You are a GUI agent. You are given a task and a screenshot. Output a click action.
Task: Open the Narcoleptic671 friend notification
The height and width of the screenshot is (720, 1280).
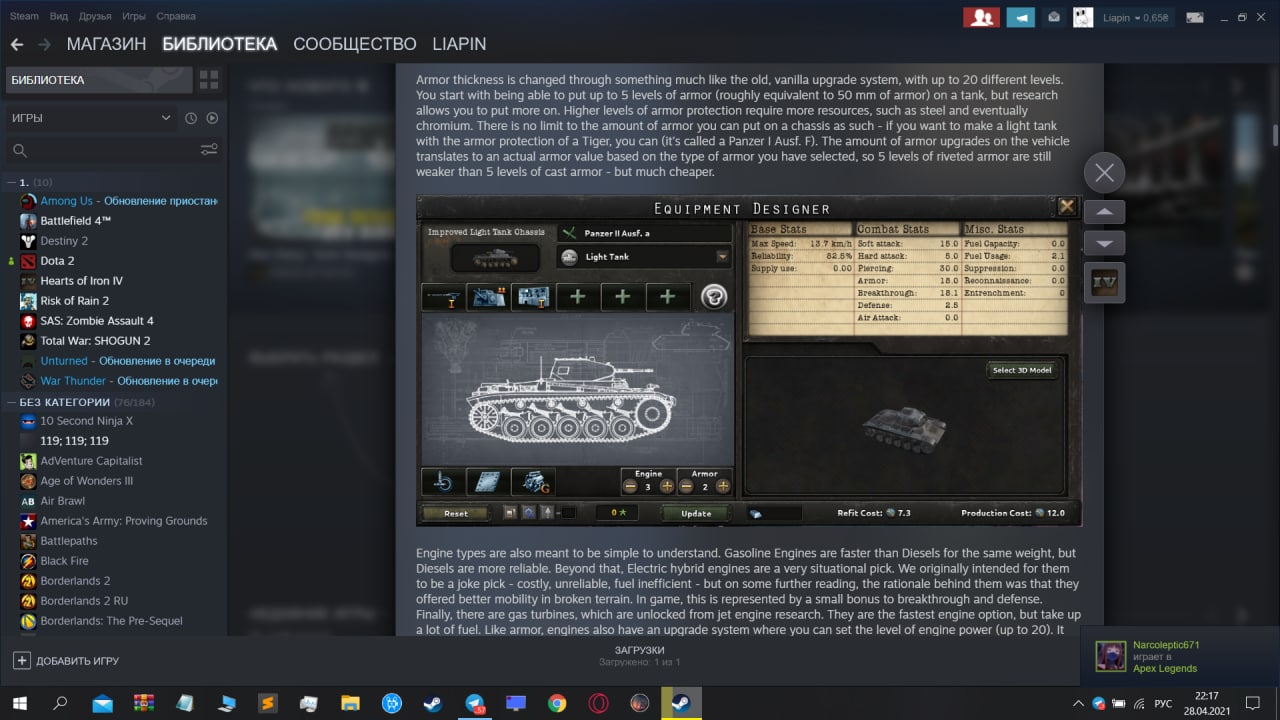pos(1180,656)
